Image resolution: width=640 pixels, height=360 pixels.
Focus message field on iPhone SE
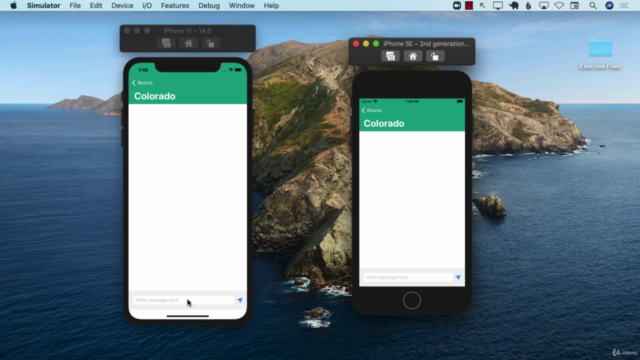408,277
